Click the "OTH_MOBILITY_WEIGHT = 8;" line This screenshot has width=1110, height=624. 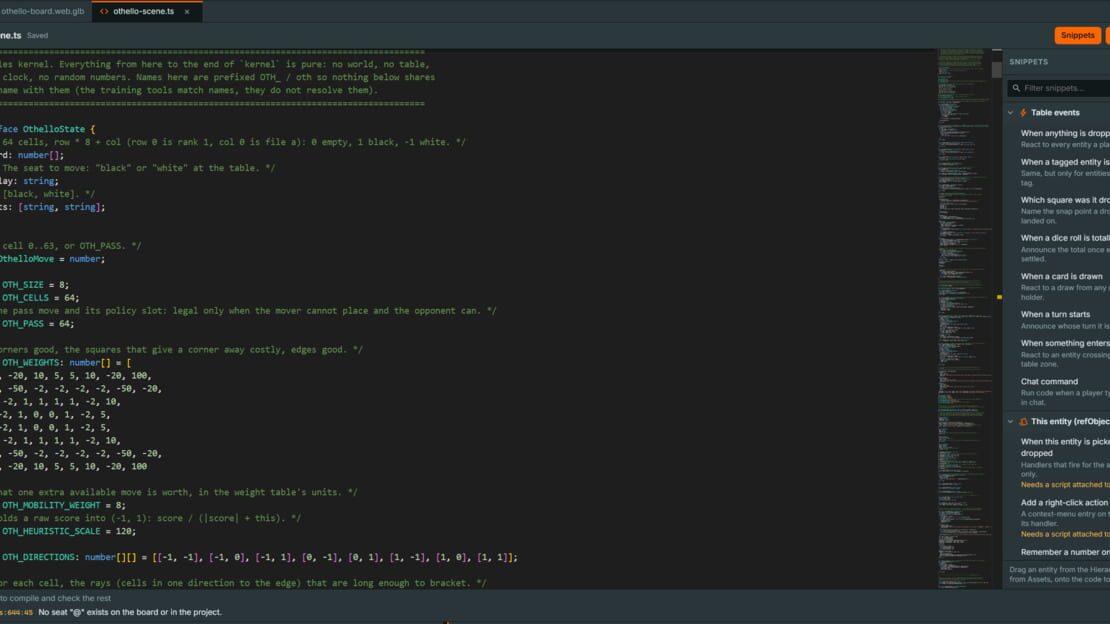pos(63,505)
